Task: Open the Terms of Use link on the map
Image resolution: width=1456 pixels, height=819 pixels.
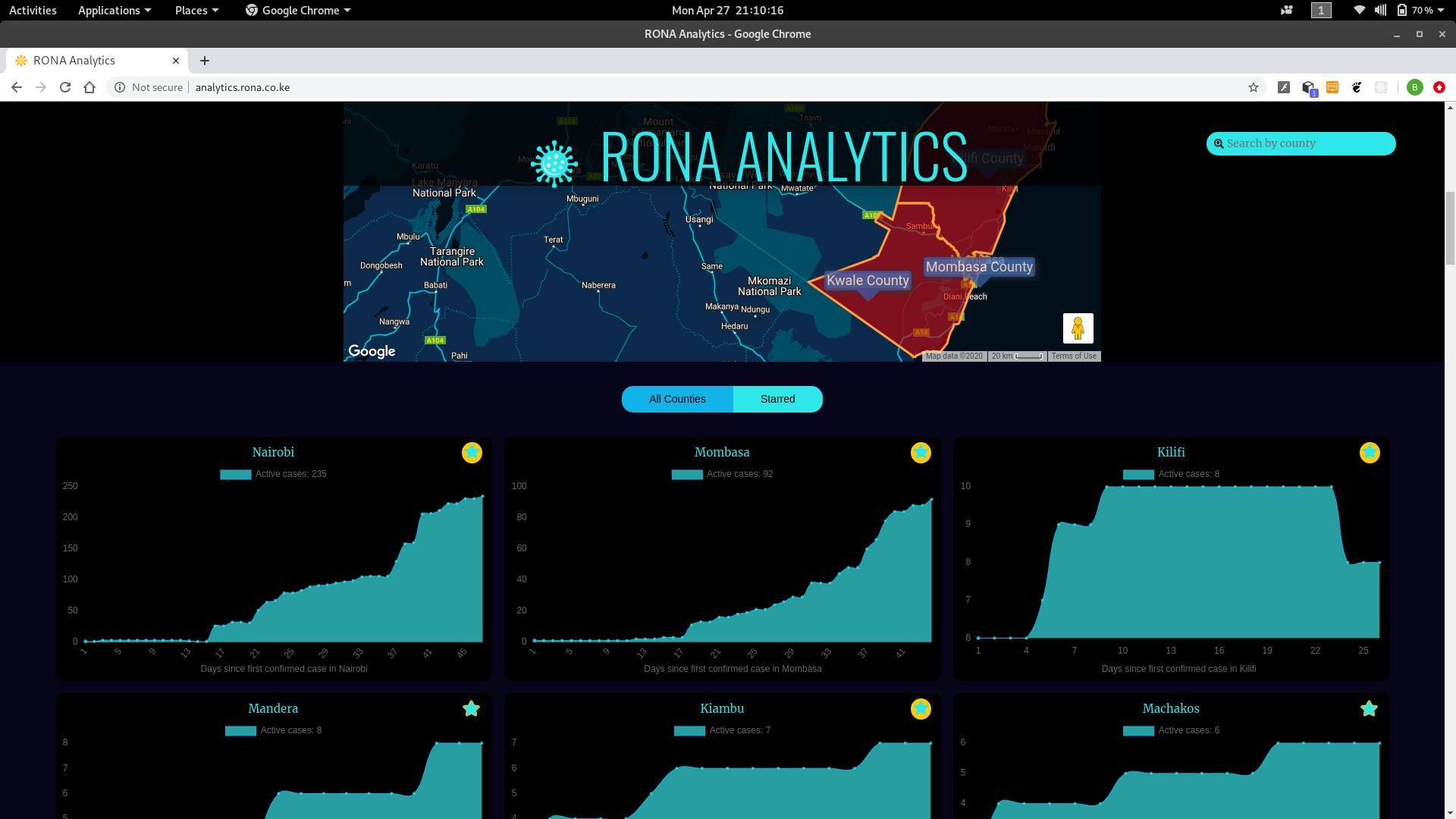Action: [1074, 356]
